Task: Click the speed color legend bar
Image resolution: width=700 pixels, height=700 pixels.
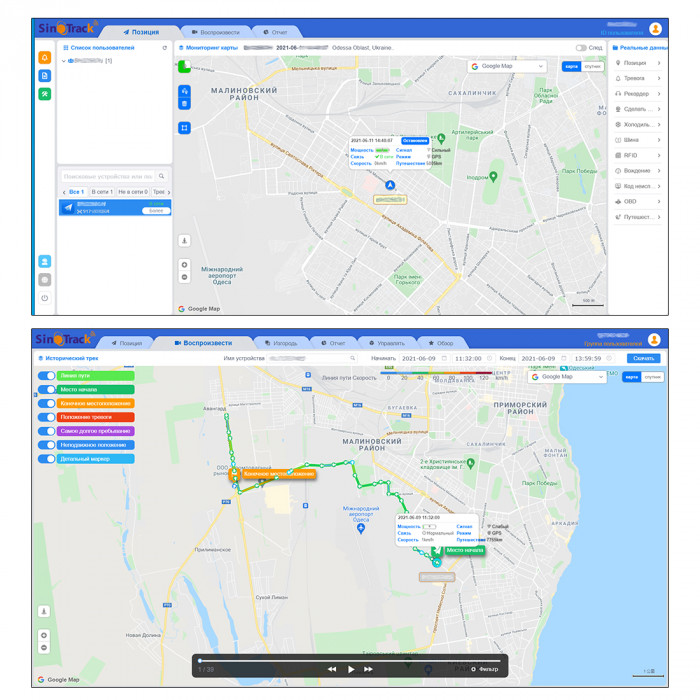Action: (x=436, y=373)
